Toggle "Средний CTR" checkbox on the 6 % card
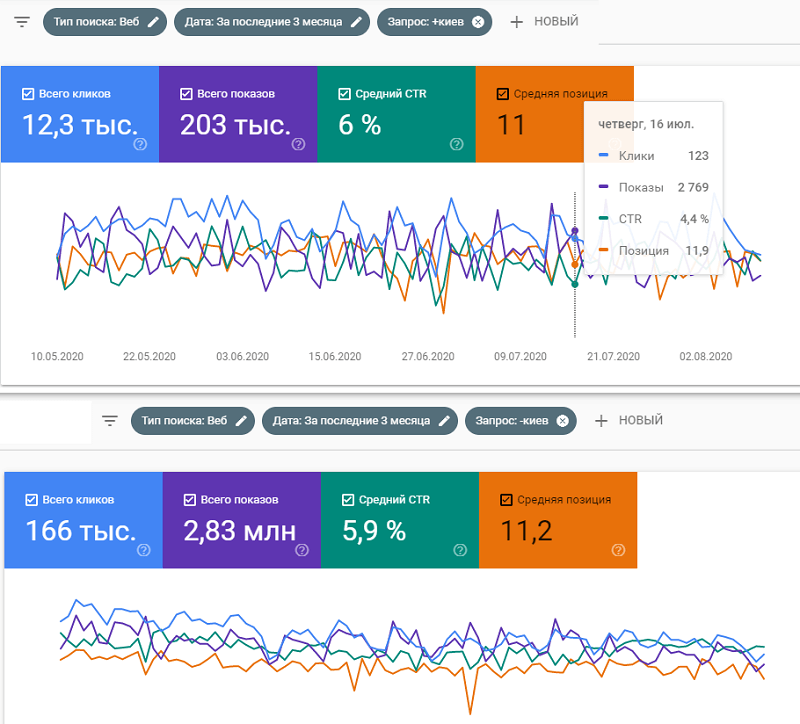 tap(344, 94)
